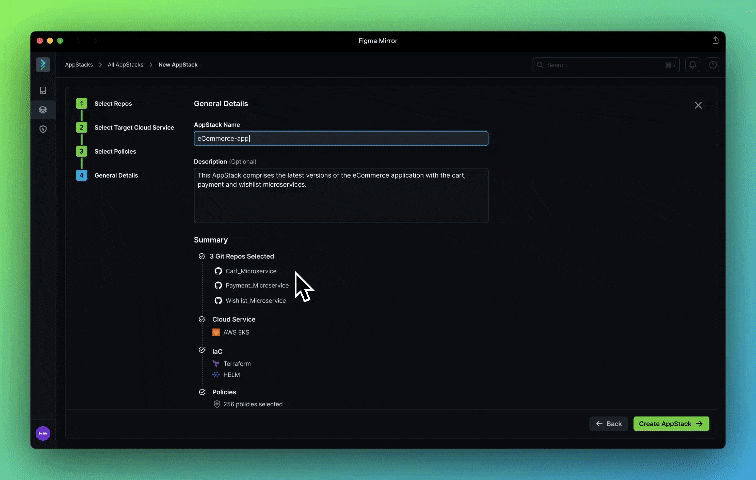Click the Wishlist_Microservice repo name
The width and height of the screenshot is (756, 480).
click(x=256, y=300)
